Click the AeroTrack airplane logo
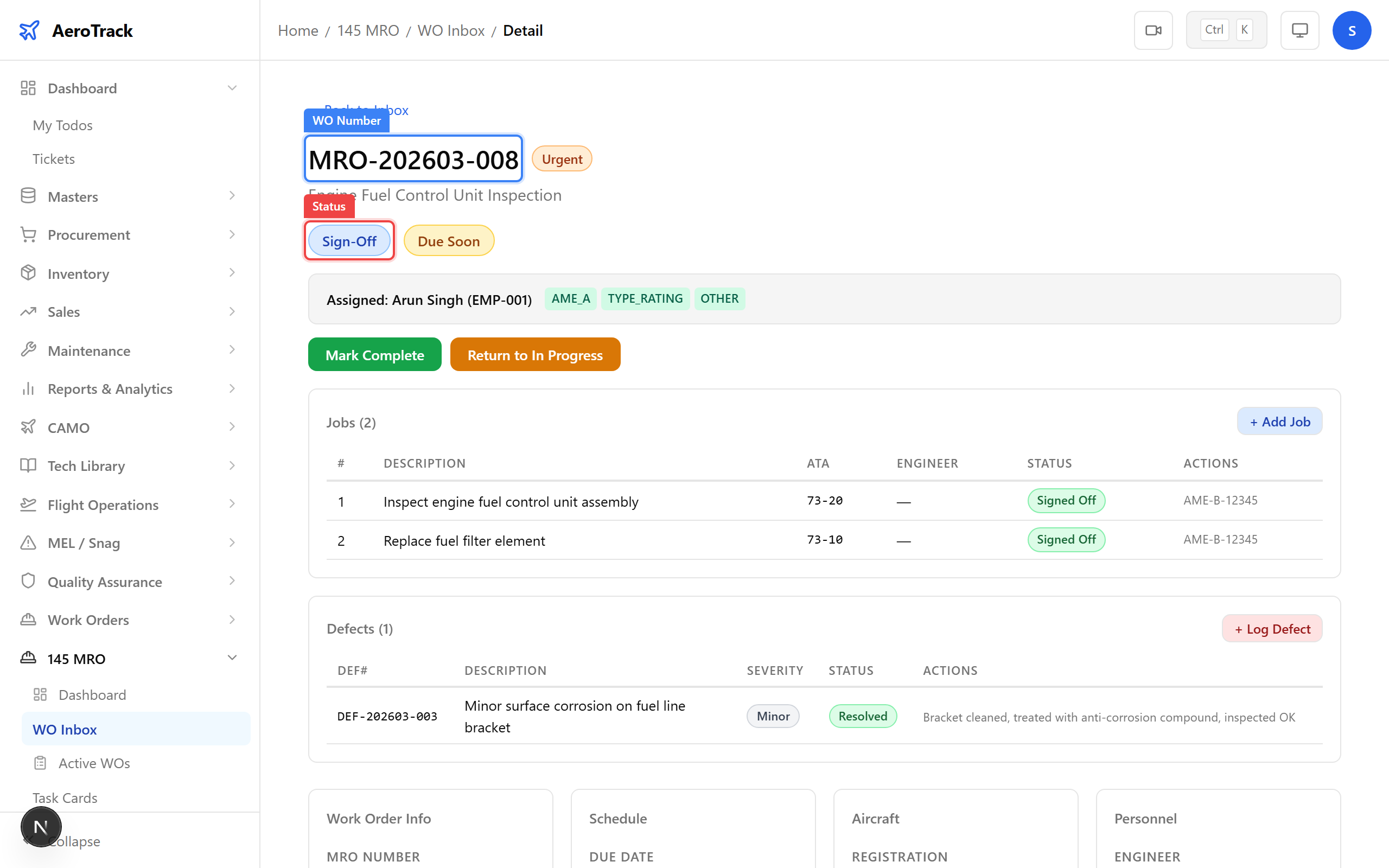Image resolution: width=1389 pixels, height=868 pixels. click(x=29, y=30)
